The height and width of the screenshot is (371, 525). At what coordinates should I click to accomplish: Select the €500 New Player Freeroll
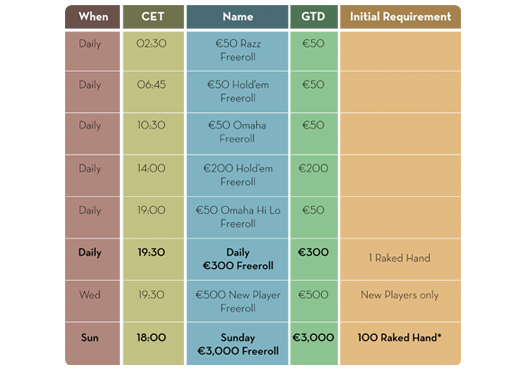tap(237, 301)
